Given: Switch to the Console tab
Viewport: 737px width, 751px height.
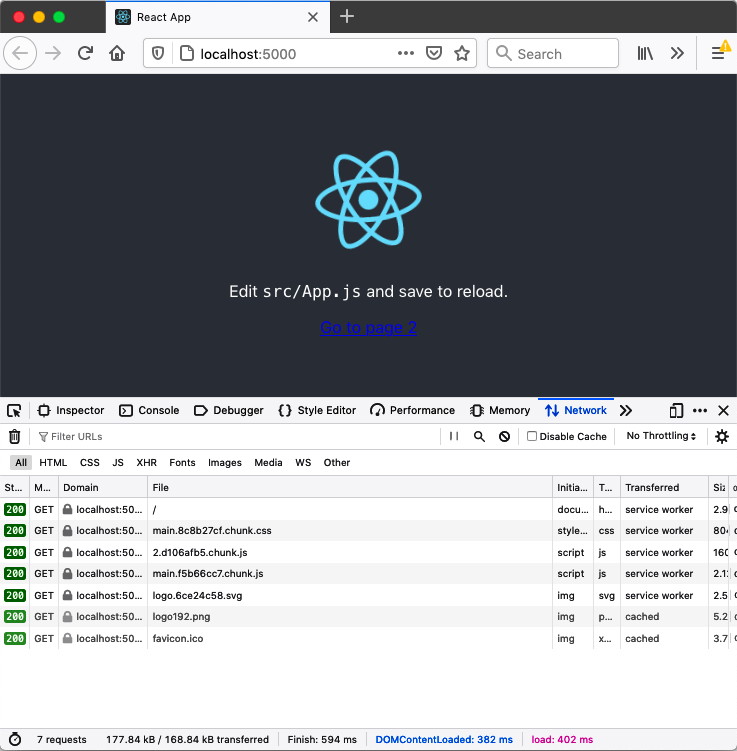Looking at the screenshot, I should click(x=149, y=411).
